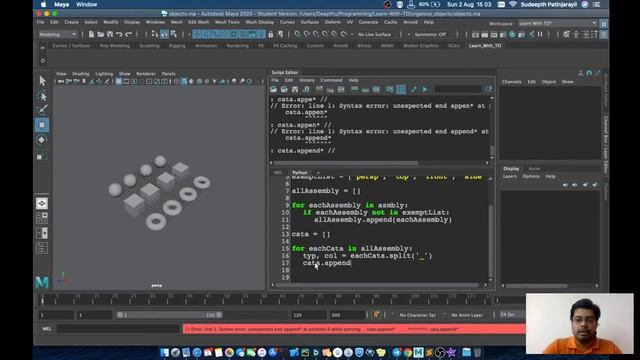Open Finder from the macOS Dock
This screenshot has height=360, width=640.
pyautogui.click(x=164, y=352)
